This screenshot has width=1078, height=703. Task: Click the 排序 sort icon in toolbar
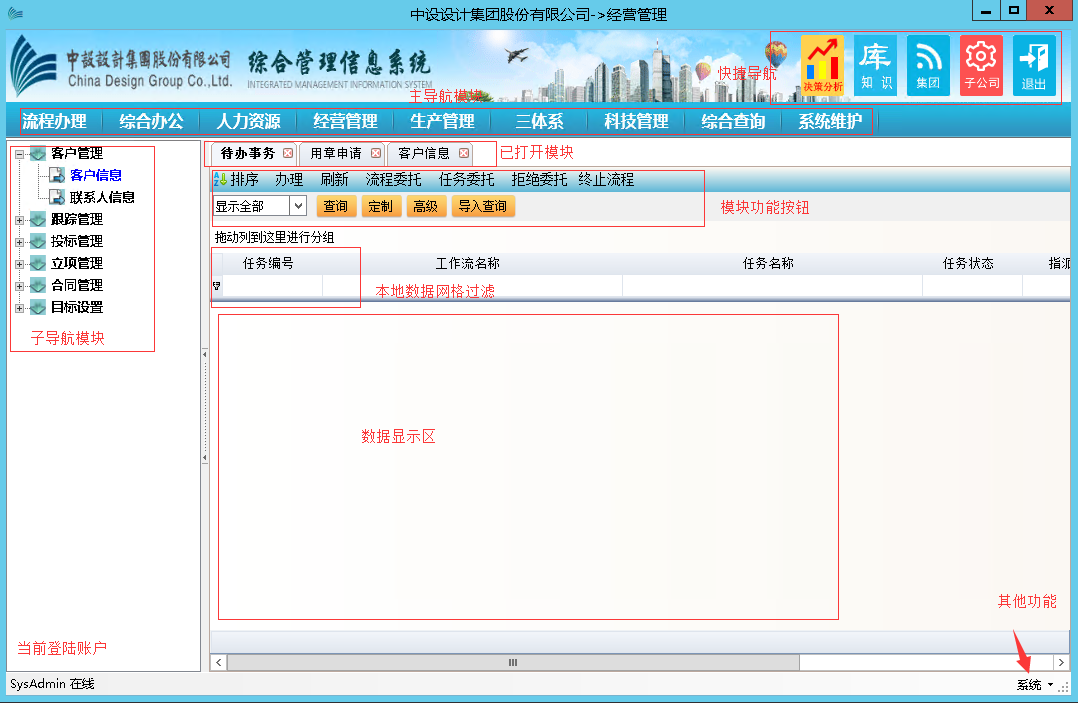point(221,180)
